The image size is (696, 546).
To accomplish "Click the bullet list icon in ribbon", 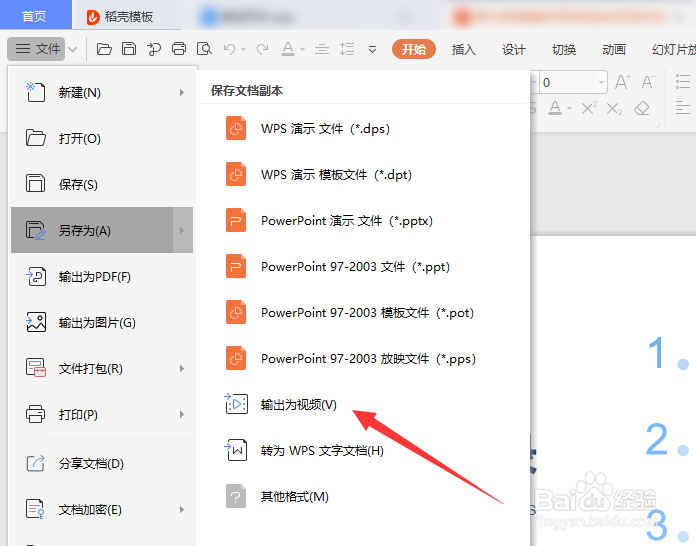I will point(683,82).
